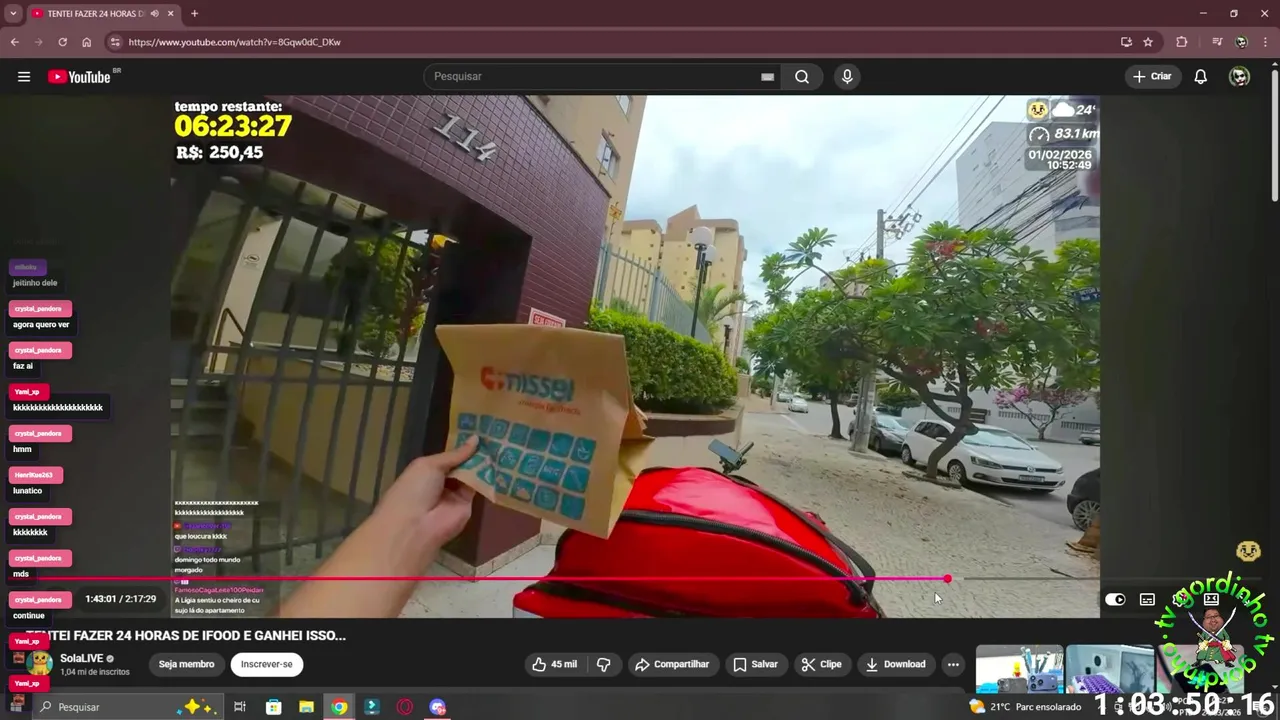Open browser home page button
Image resolution: width=1280 pixels, height=720 pixels.
tap(87, 42)
